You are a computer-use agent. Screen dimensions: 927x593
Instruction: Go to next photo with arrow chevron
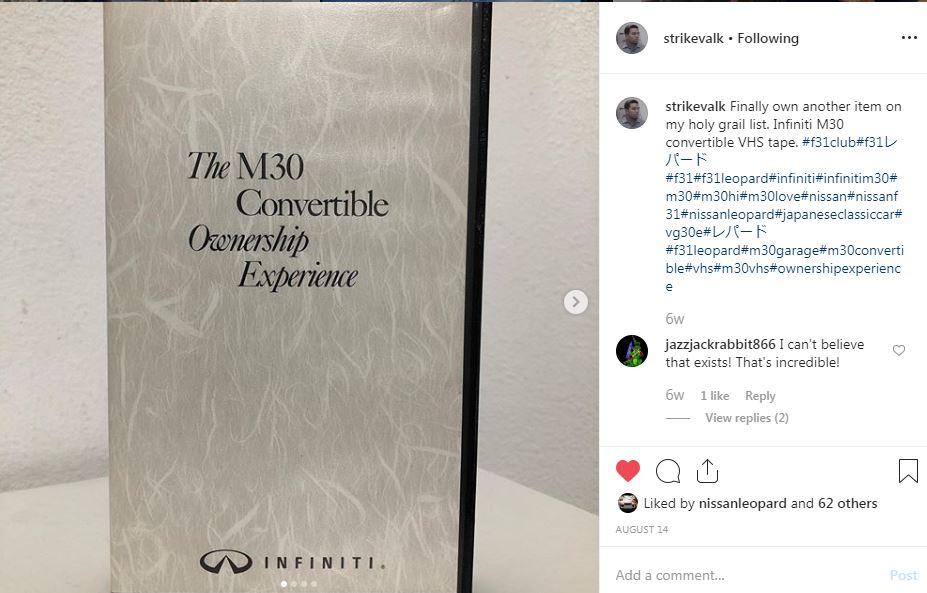(576, 302)
